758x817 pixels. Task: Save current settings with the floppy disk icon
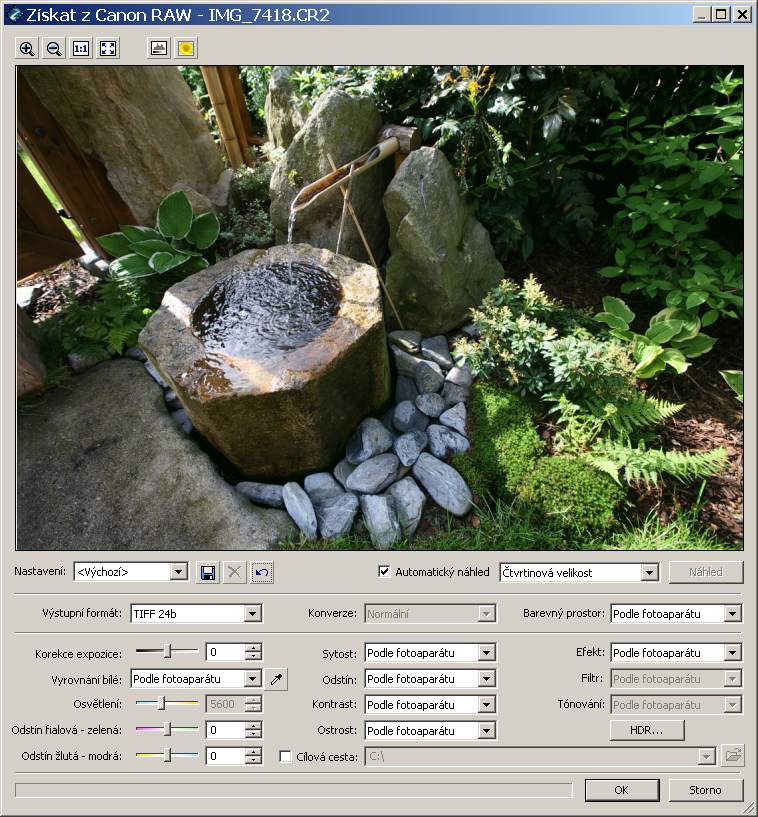[x=208, y=572]
